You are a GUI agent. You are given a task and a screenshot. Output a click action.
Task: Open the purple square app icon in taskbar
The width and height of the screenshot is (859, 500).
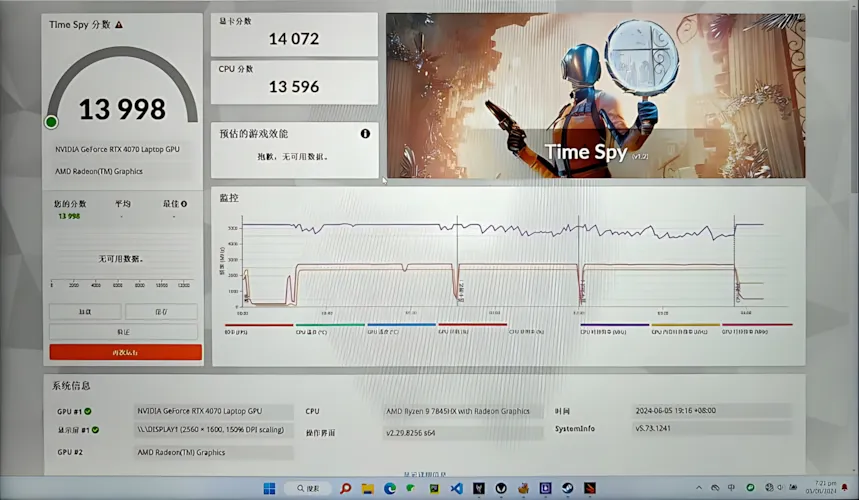(x=545, y=488)
